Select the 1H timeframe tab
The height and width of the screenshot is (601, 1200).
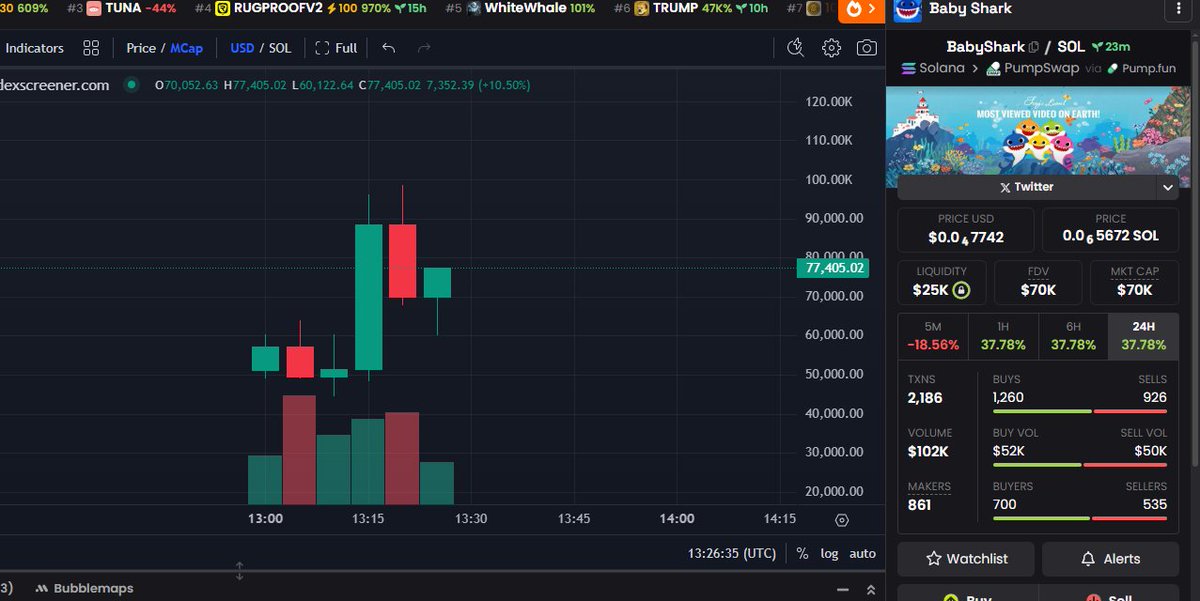point(1003,336)
